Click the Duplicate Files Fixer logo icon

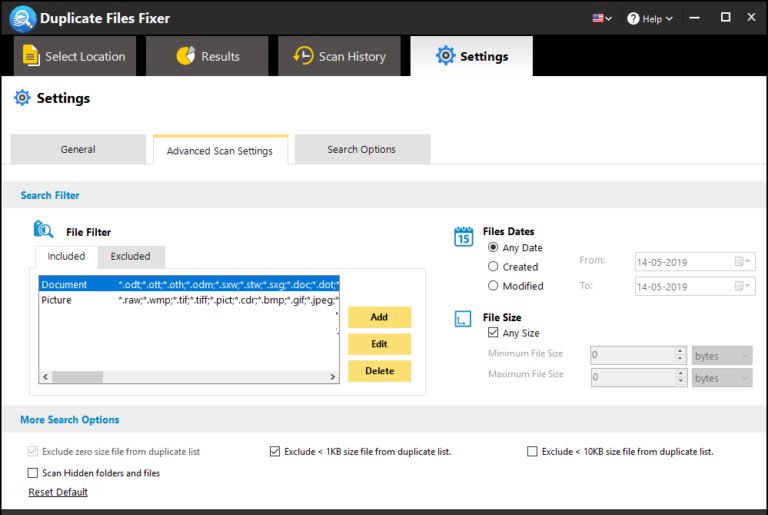(23, 18)
